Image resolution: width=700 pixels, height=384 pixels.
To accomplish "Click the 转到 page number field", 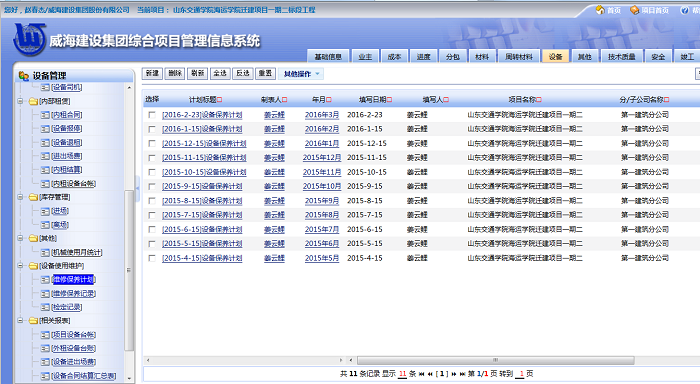I will tap(521, 374).
